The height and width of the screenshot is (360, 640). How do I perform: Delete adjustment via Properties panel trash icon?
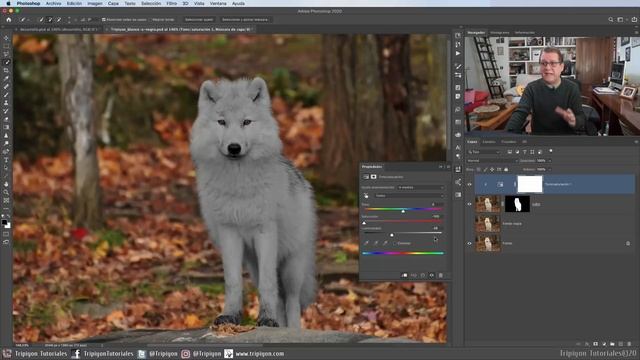tap(441, 276)
